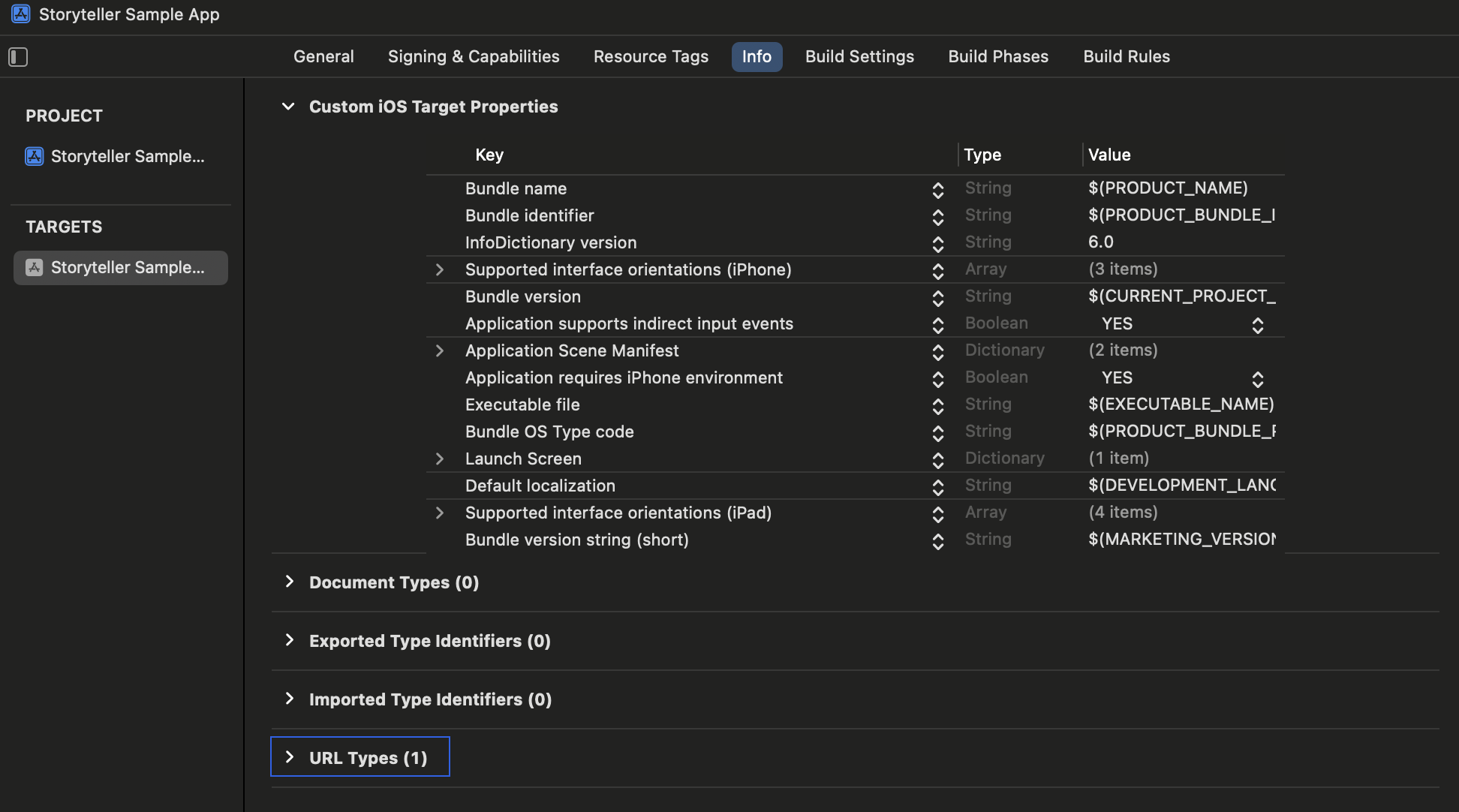The image size is (1459, 812).
Task: Open the type stepper for Bundle identifier
Action: coord(939,217)
